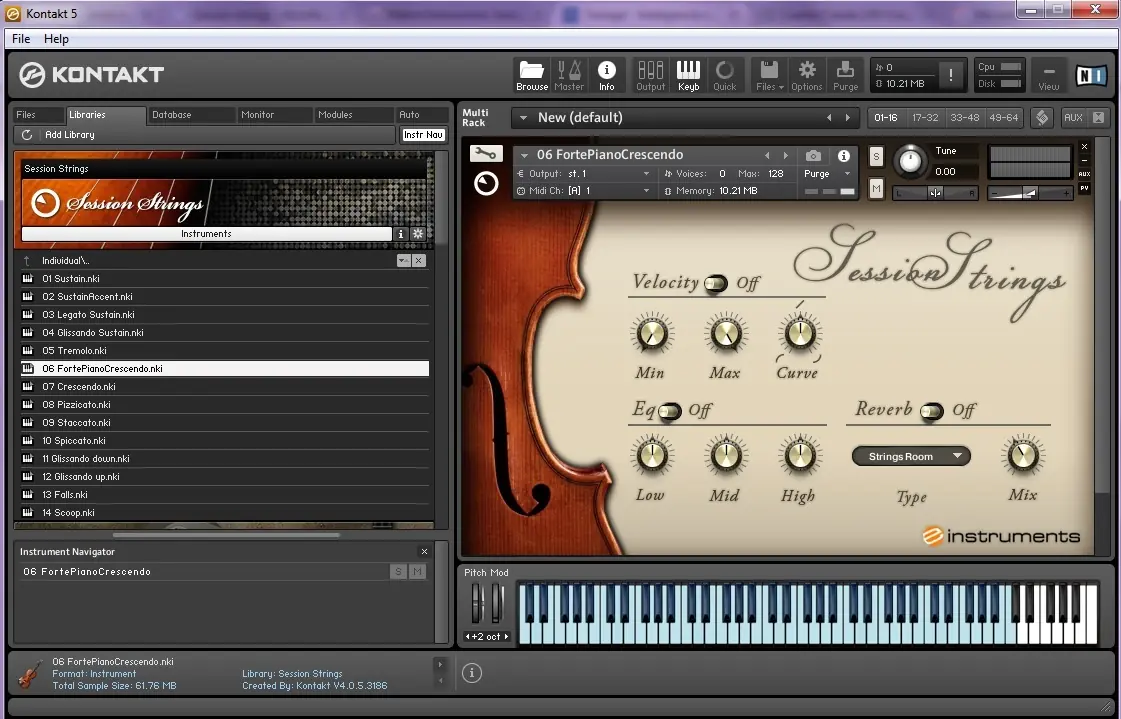Toggle the Velocity switch on
The image size is (1121, 719).
click(x=716, y=284)
